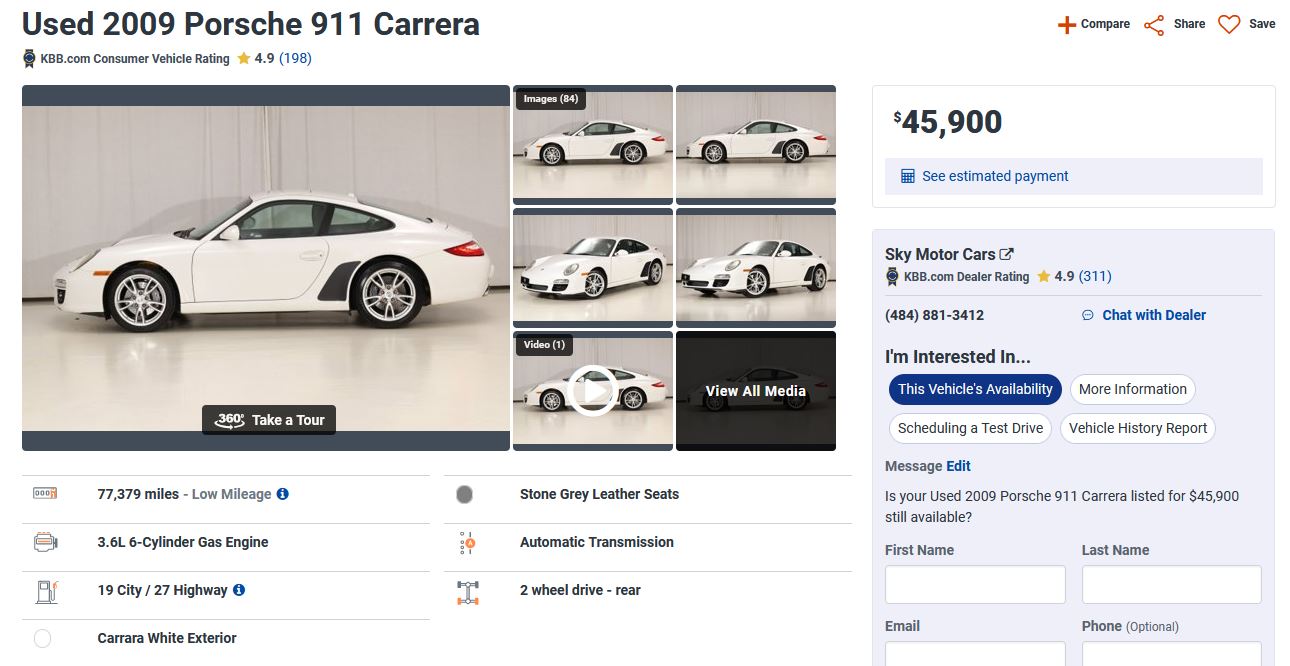1290x666 pixels.
Task: Click the First Name input field
Action: click(975, 585)
